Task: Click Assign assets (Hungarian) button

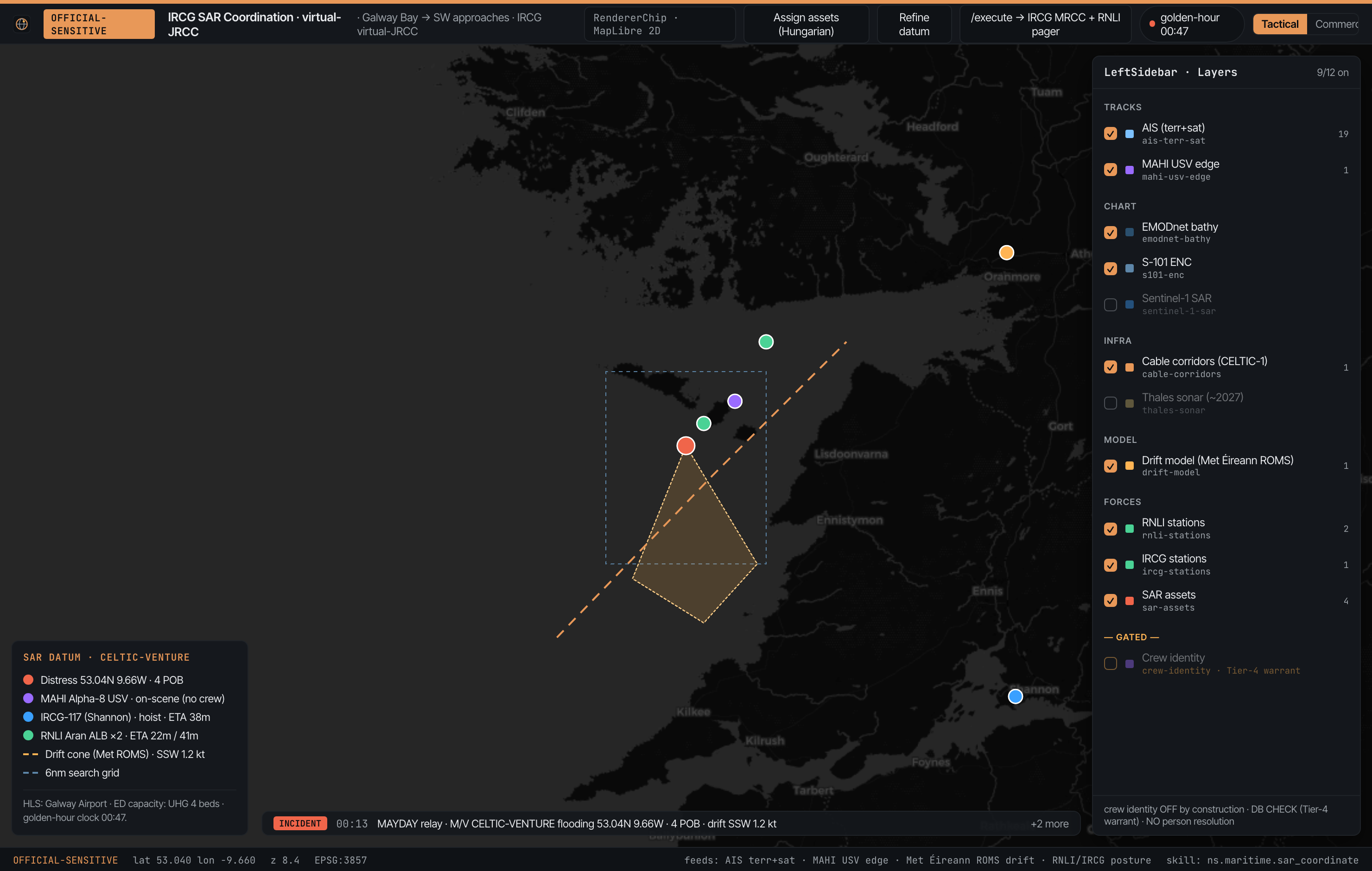Action: click(806, 25)
